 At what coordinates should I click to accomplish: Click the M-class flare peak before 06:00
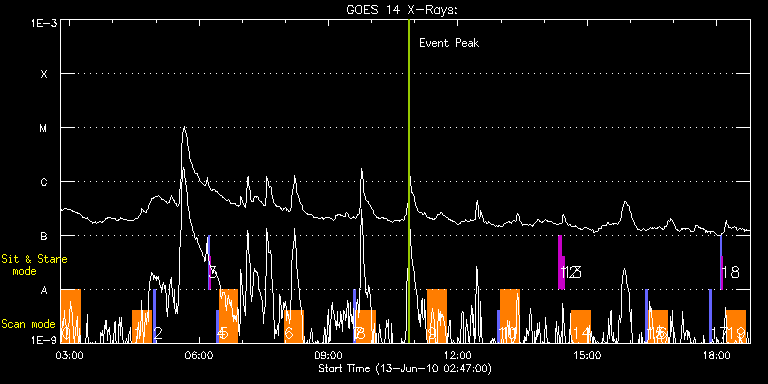[184, 128]
